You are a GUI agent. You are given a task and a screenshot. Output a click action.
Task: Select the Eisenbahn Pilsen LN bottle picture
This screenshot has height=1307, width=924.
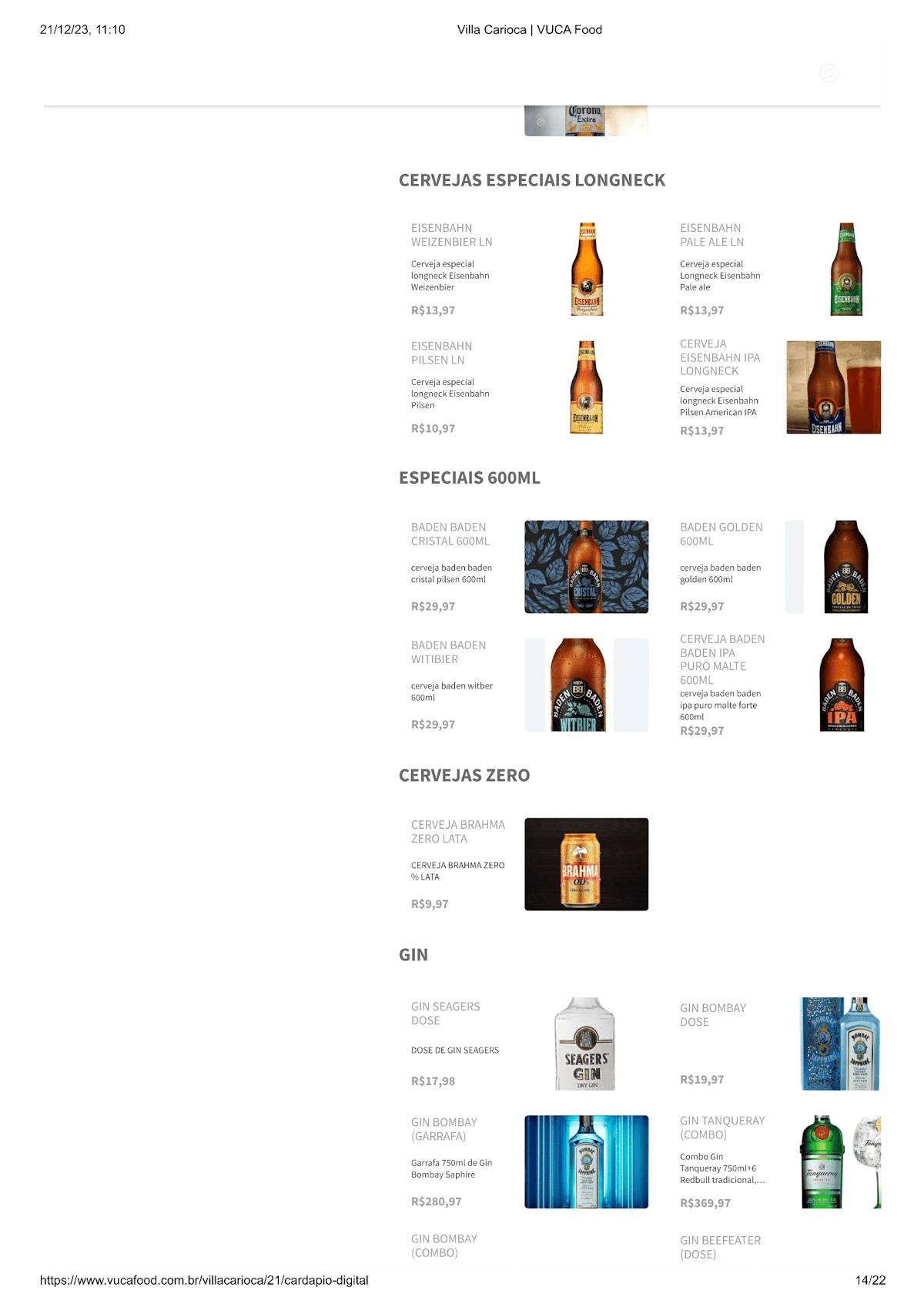point(587,387)
